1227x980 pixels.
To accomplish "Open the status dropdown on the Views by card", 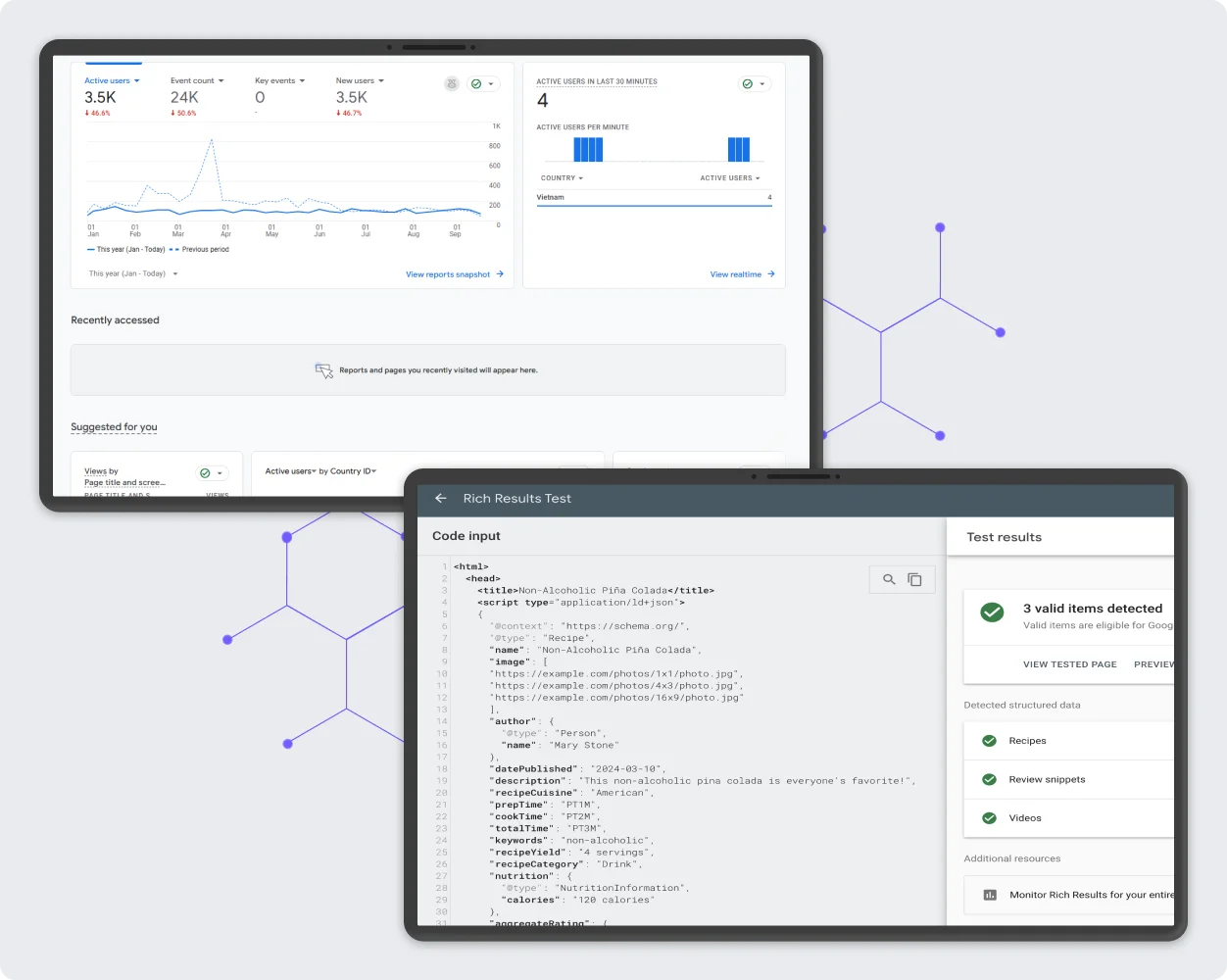I will (212, 473).
